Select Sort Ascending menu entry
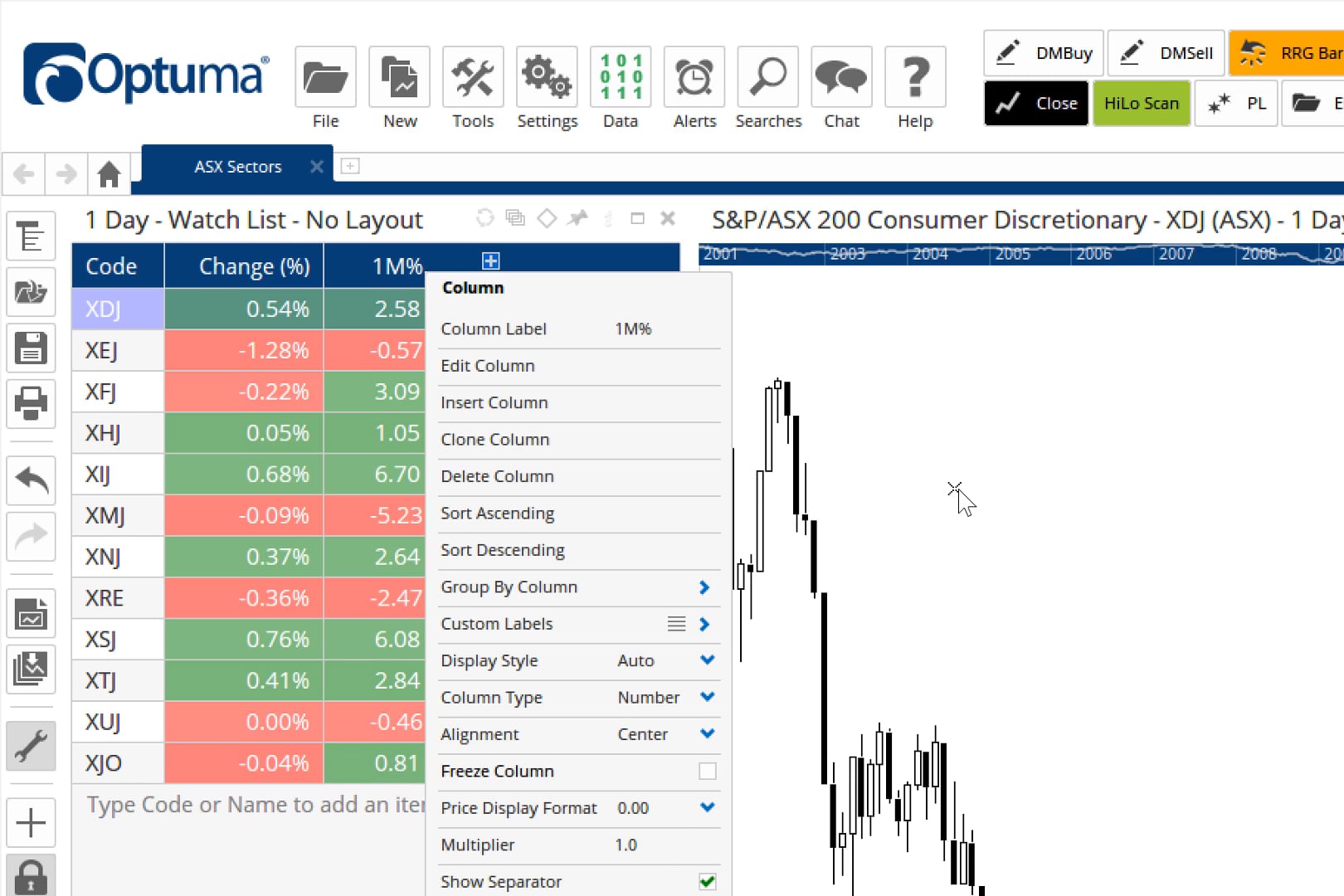The width and height of the screenshot is (1344, 896). pos(579,514)
